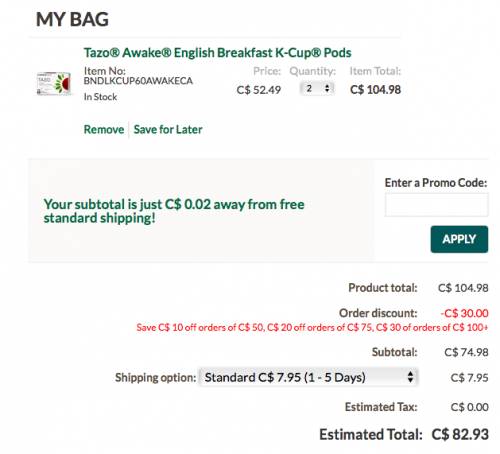Image resolution: width=500 pixels, height=454 pixels.
Task: Click the Tazo tea product thumbnail image
Action: (x=54, y=83)
